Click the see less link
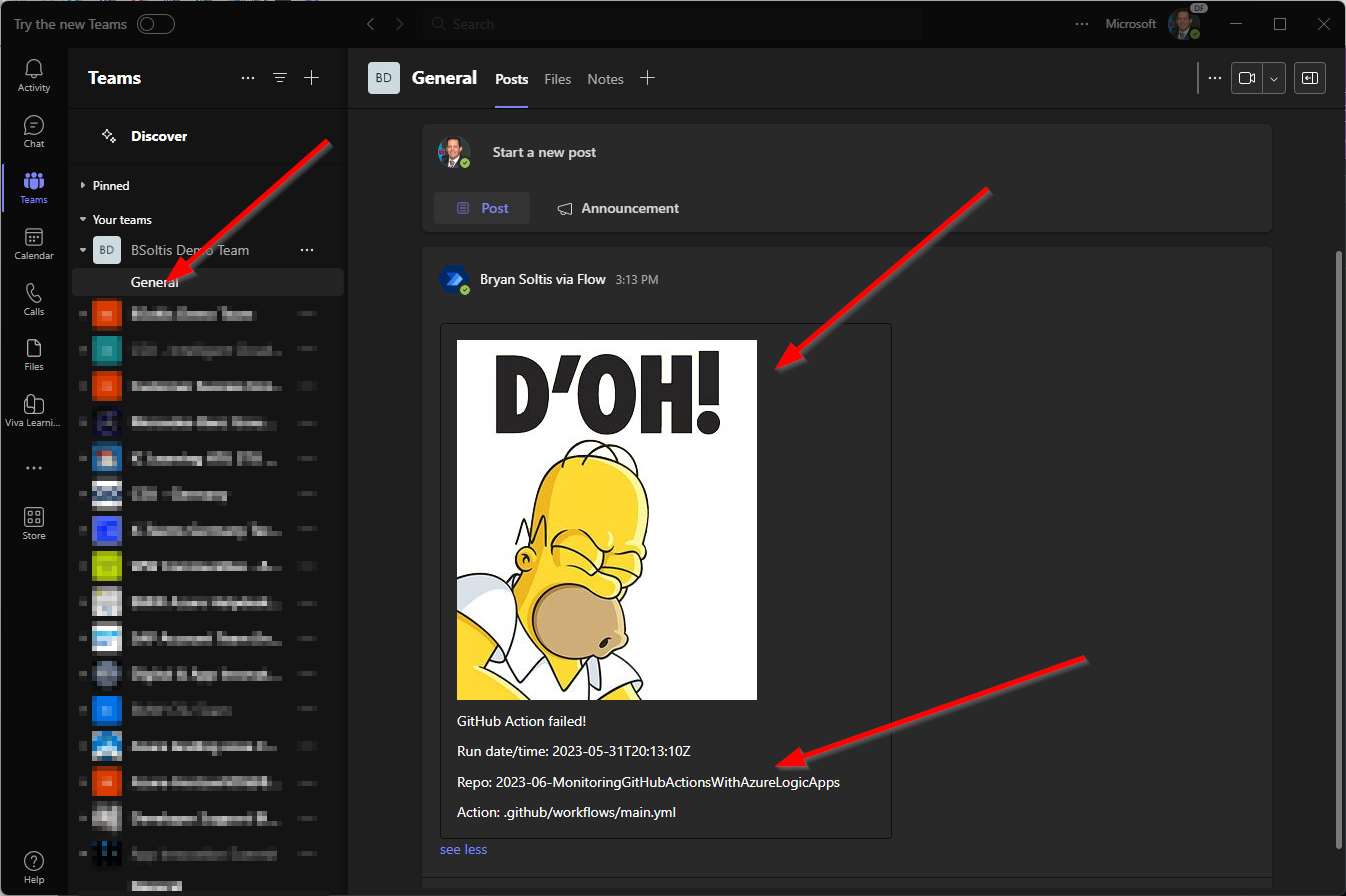 click(x=463, y=849)
